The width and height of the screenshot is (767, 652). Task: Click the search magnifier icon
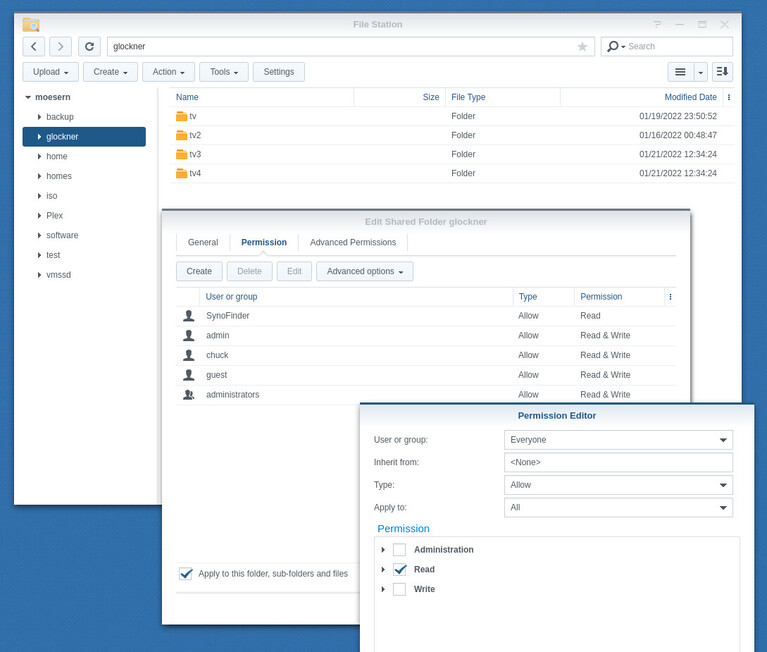pyautogui.click(x=613, y=46)
